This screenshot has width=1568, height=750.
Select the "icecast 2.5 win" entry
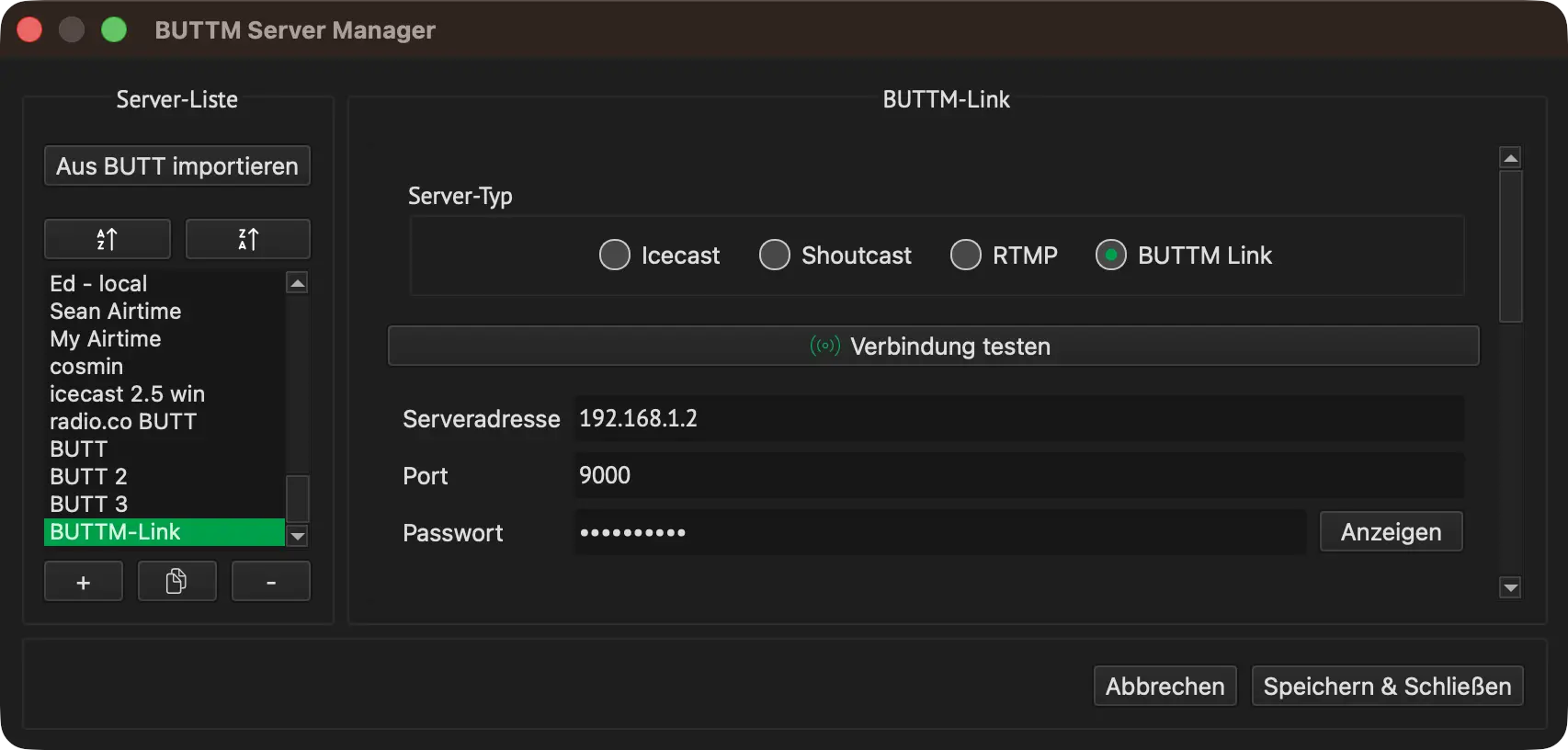[165, 393]
